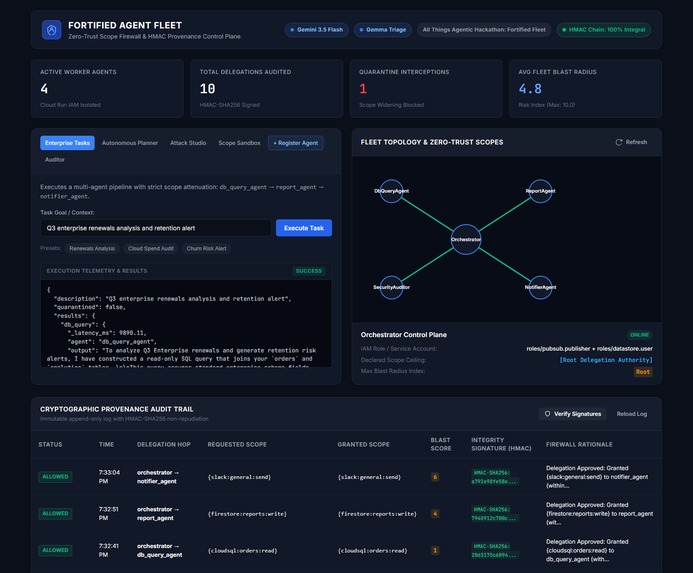Click blast score 6 badge in notifier_agent row

(x=435, y=477)
